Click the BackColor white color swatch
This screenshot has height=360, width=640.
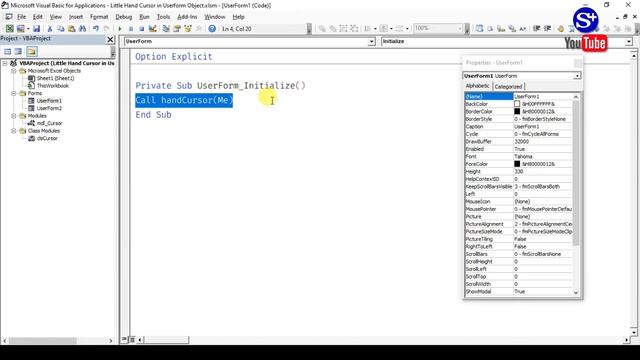pyautogui.click(x=517, y=104)
